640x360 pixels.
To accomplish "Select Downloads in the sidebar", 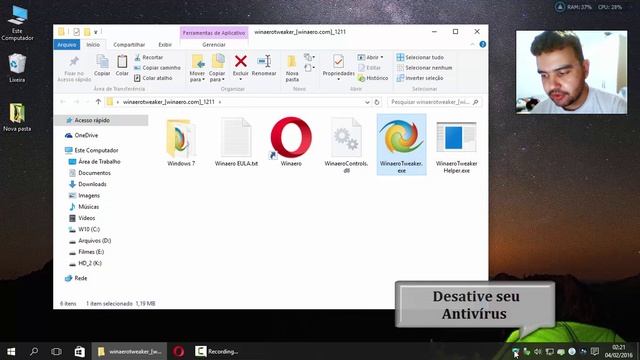I will click(x=88, y=184).
